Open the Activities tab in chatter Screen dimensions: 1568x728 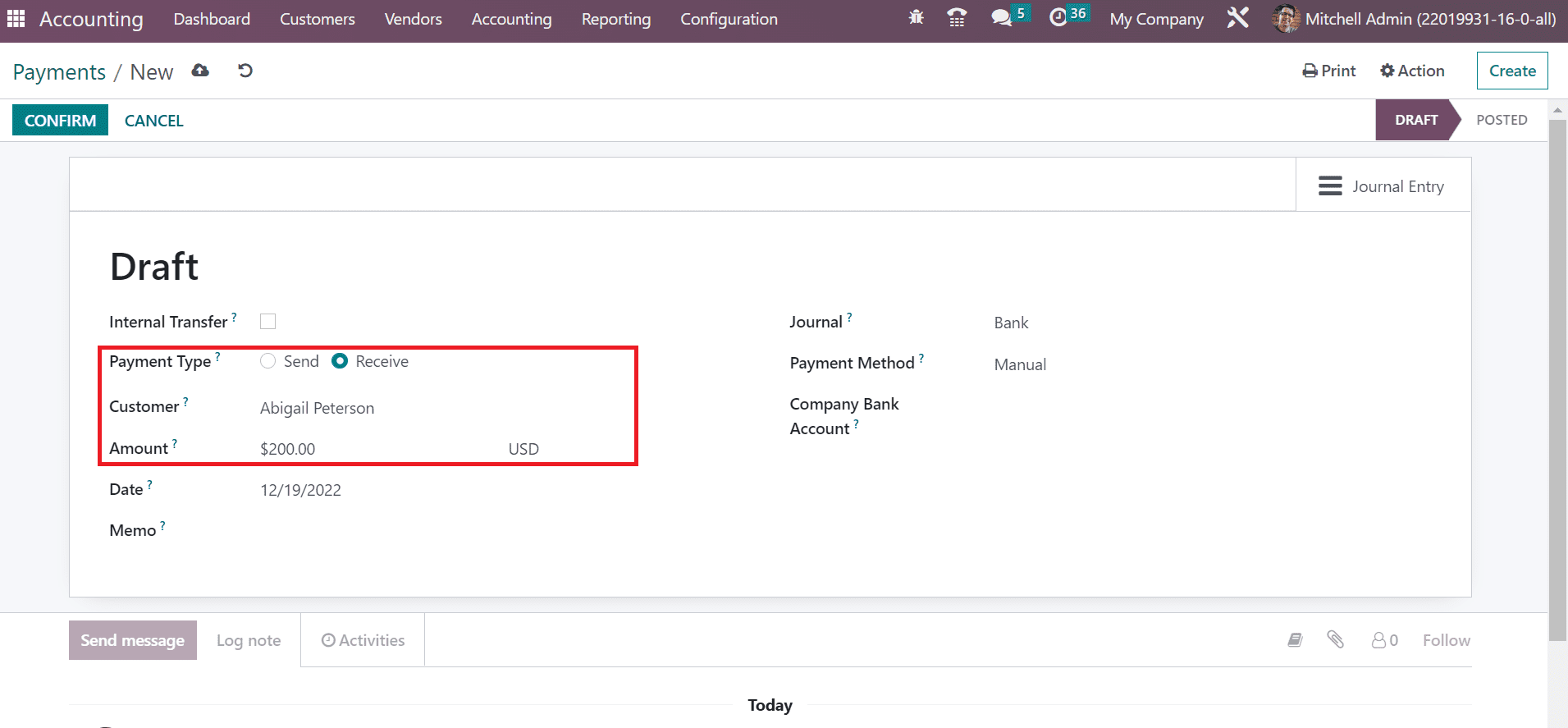pos(363,640)
